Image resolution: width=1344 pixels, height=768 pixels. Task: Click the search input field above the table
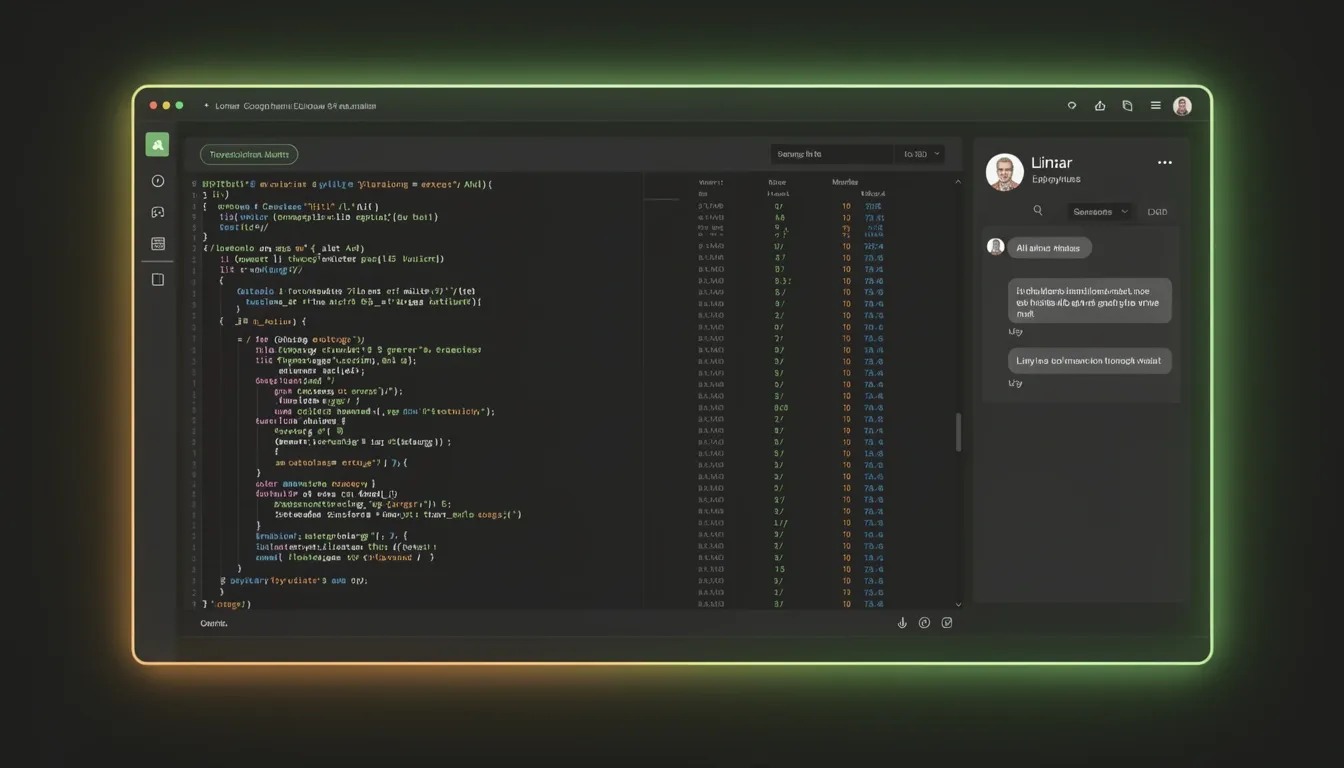(832, 154)
